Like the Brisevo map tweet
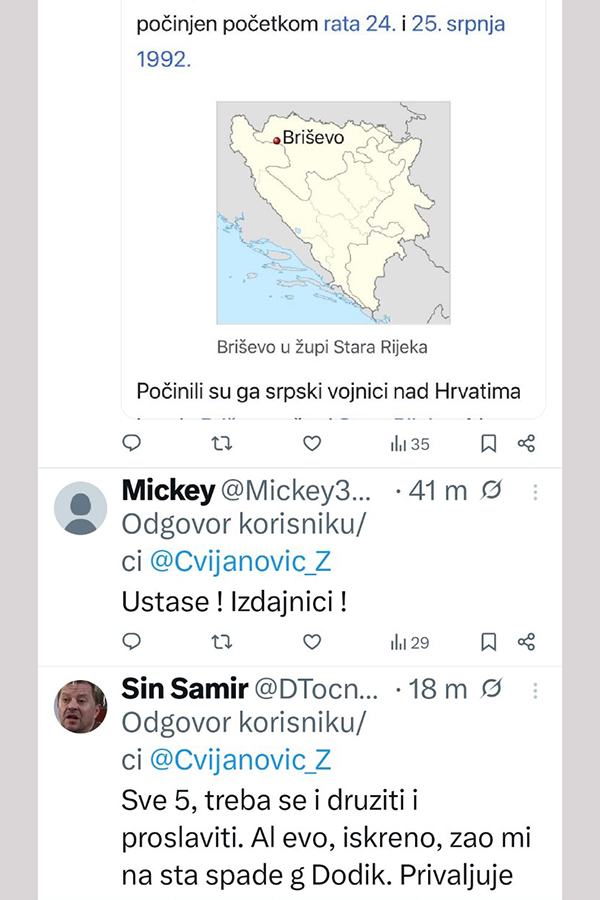 [312, 442]
